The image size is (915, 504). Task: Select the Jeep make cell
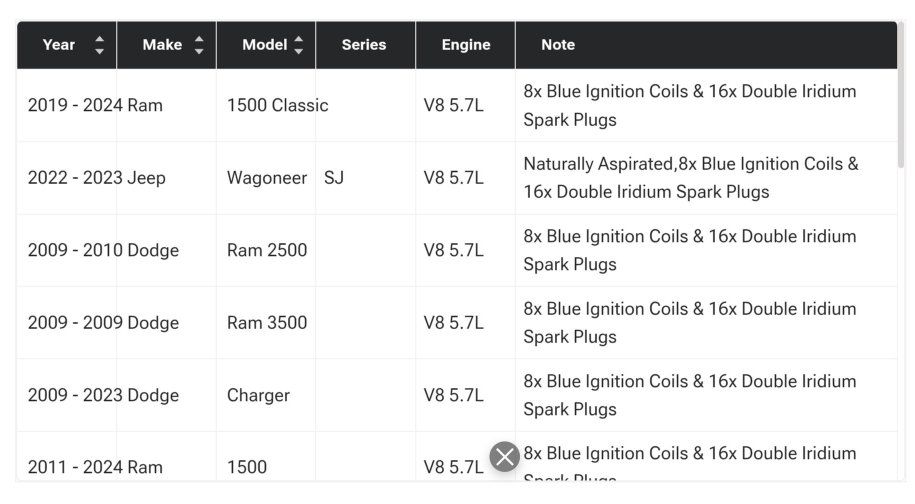point(147,178)
